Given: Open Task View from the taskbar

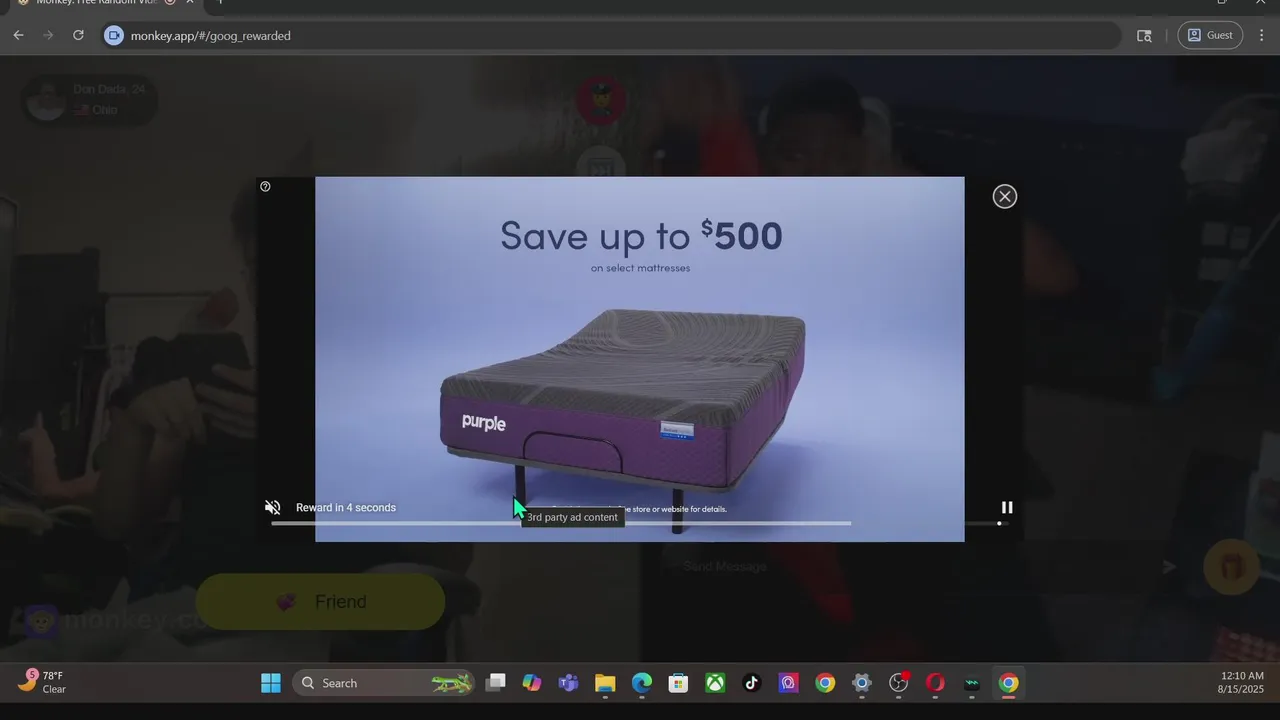Looking at the screenshot, I should (496, 683).
